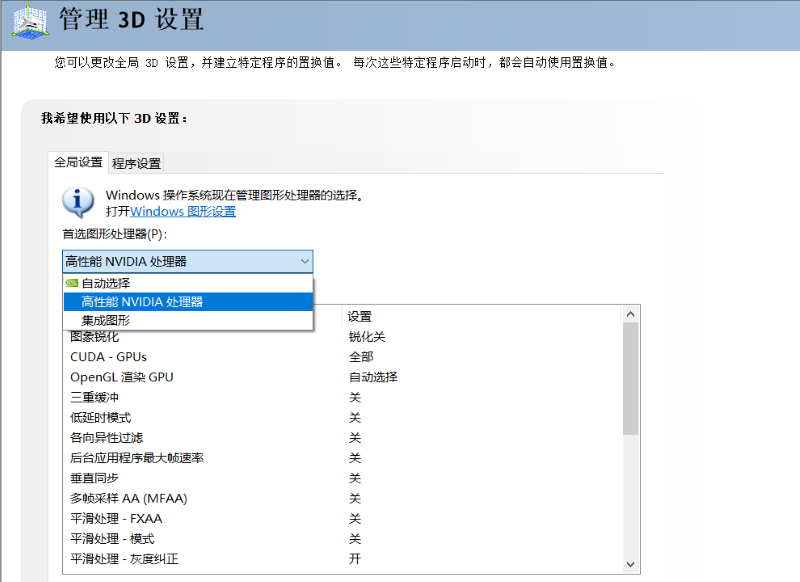
Task: Click the blue information bubble icon
Action: pyautogui.click(x=78, y=202)
